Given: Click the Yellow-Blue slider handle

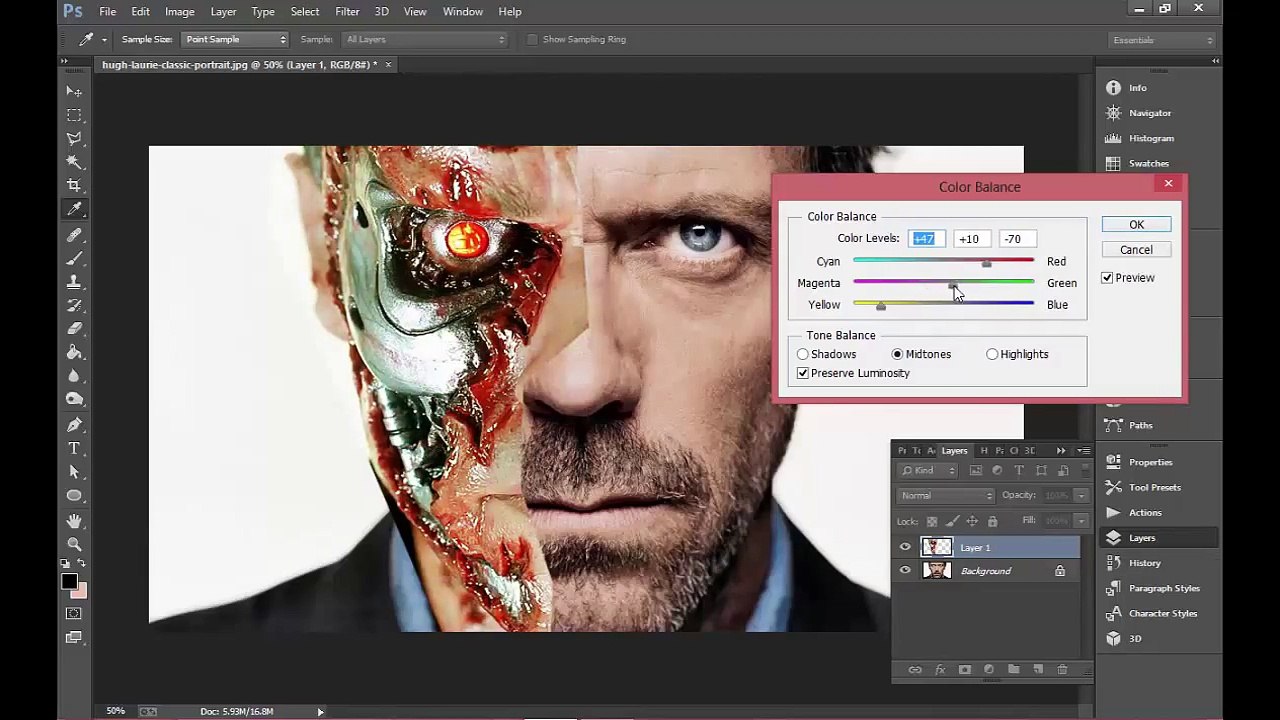Looking at the screenshot, I should click(x=881, y=306).
